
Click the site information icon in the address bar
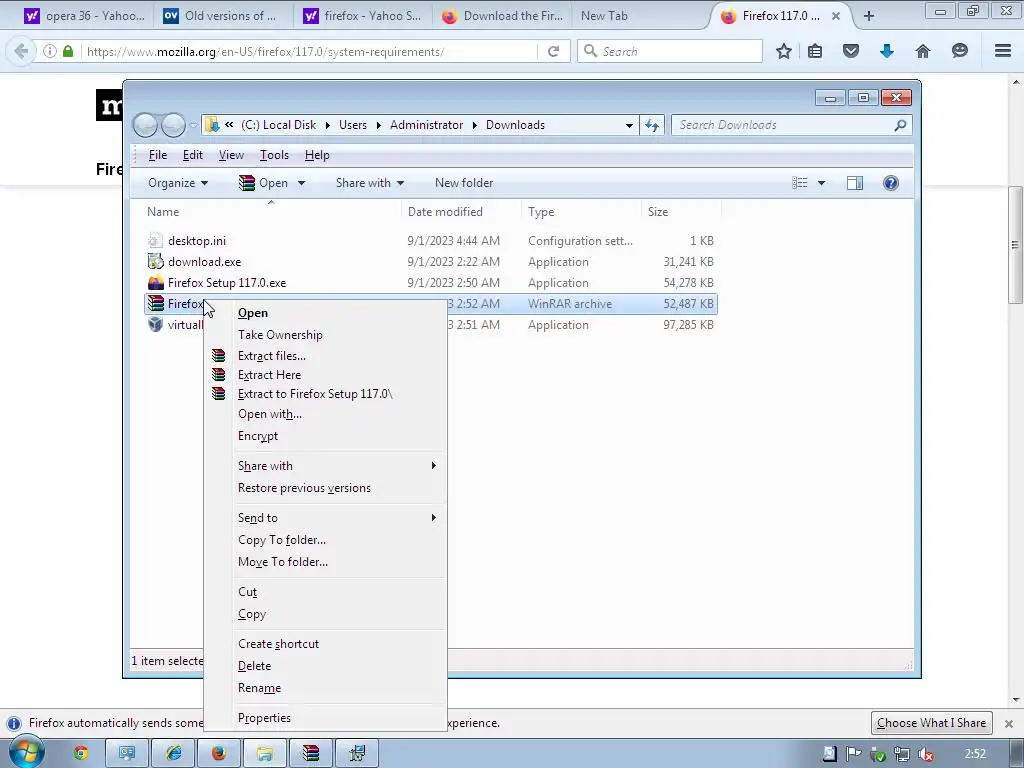(50, 51)
